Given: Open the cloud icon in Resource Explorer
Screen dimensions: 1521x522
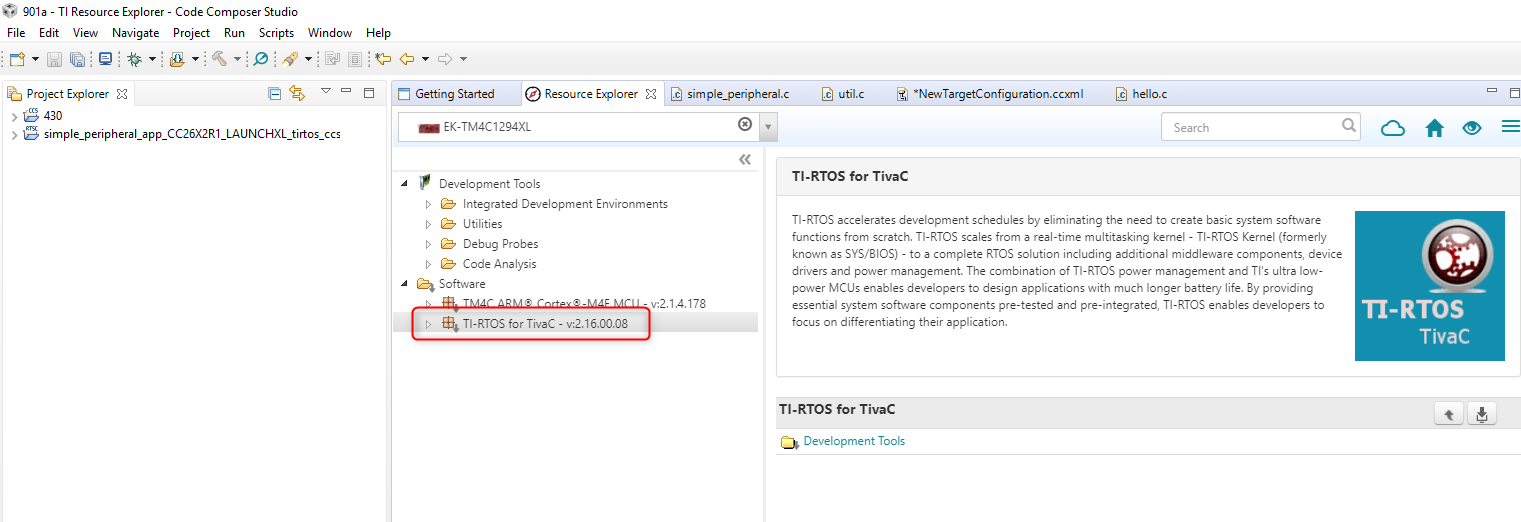Looking at the screenshot, I should pos(1392,128).
